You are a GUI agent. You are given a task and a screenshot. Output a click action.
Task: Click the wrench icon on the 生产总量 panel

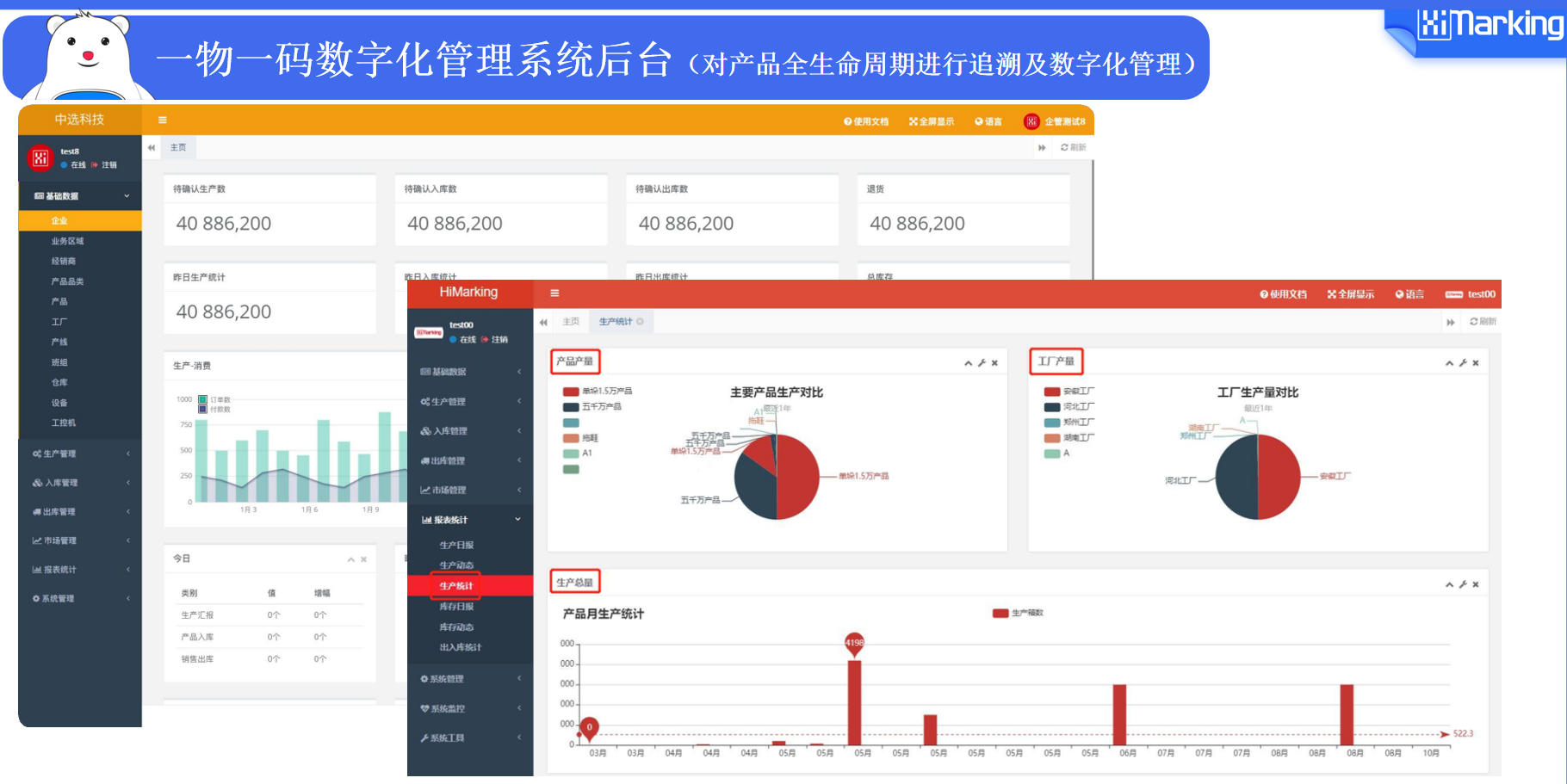point(1463,584)
